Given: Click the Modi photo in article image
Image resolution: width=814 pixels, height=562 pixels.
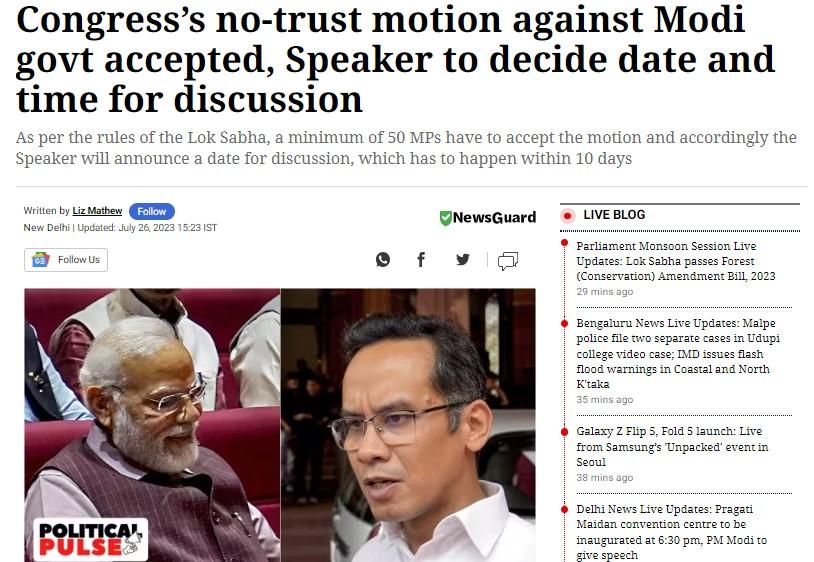Looking at the screenshot, I should (152, 425).
